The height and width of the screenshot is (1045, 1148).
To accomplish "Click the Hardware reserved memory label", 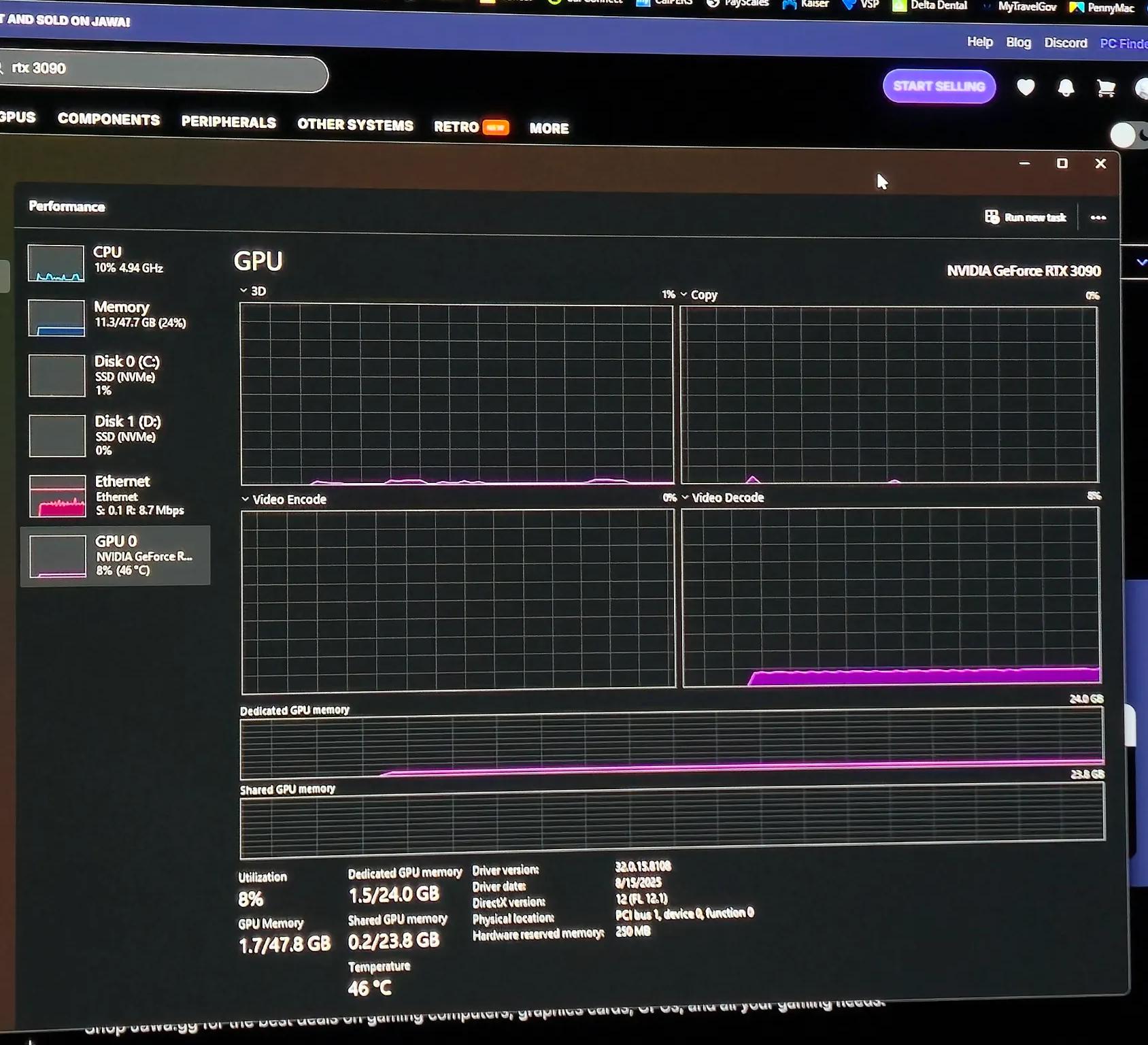I will point(538,935).
